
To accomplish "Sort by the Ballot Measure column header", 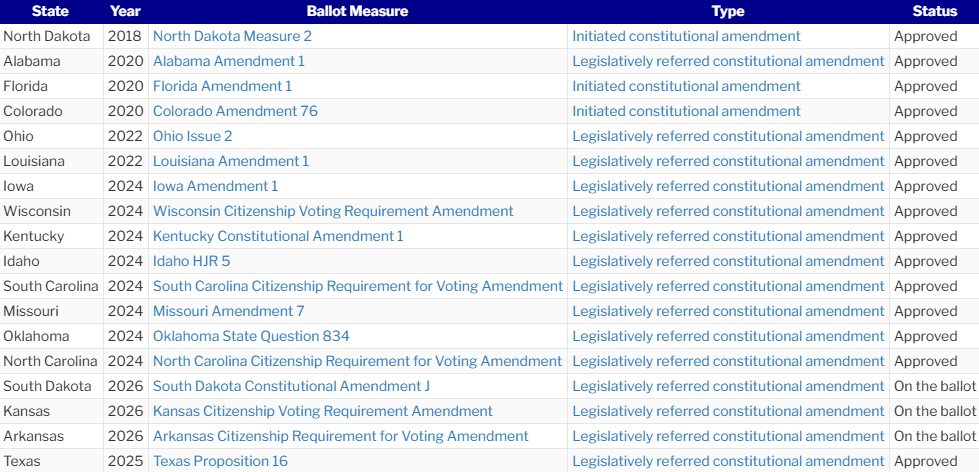I will [357, 11].
